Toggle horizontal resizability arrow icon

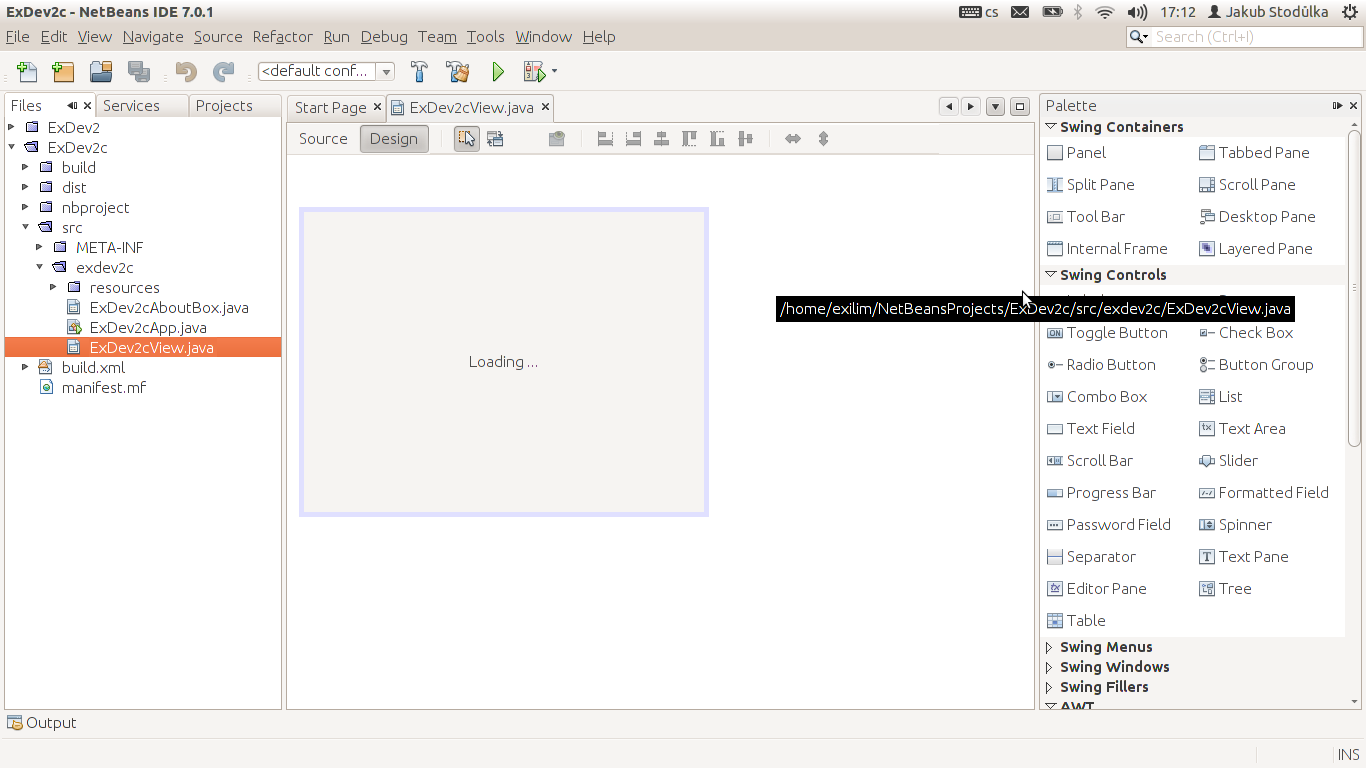click(793, 139)
